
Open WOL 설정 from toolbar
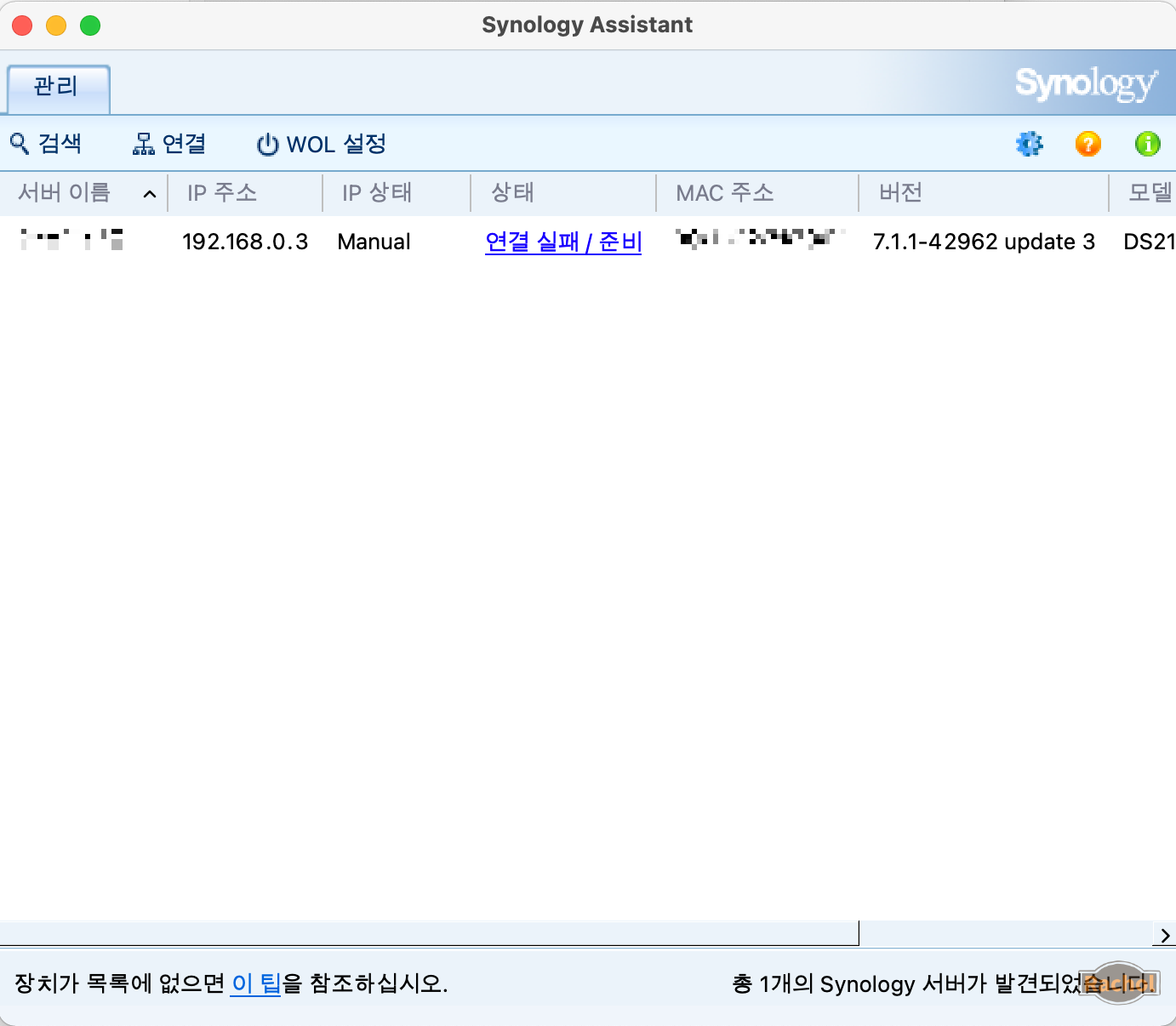[322, 144]
